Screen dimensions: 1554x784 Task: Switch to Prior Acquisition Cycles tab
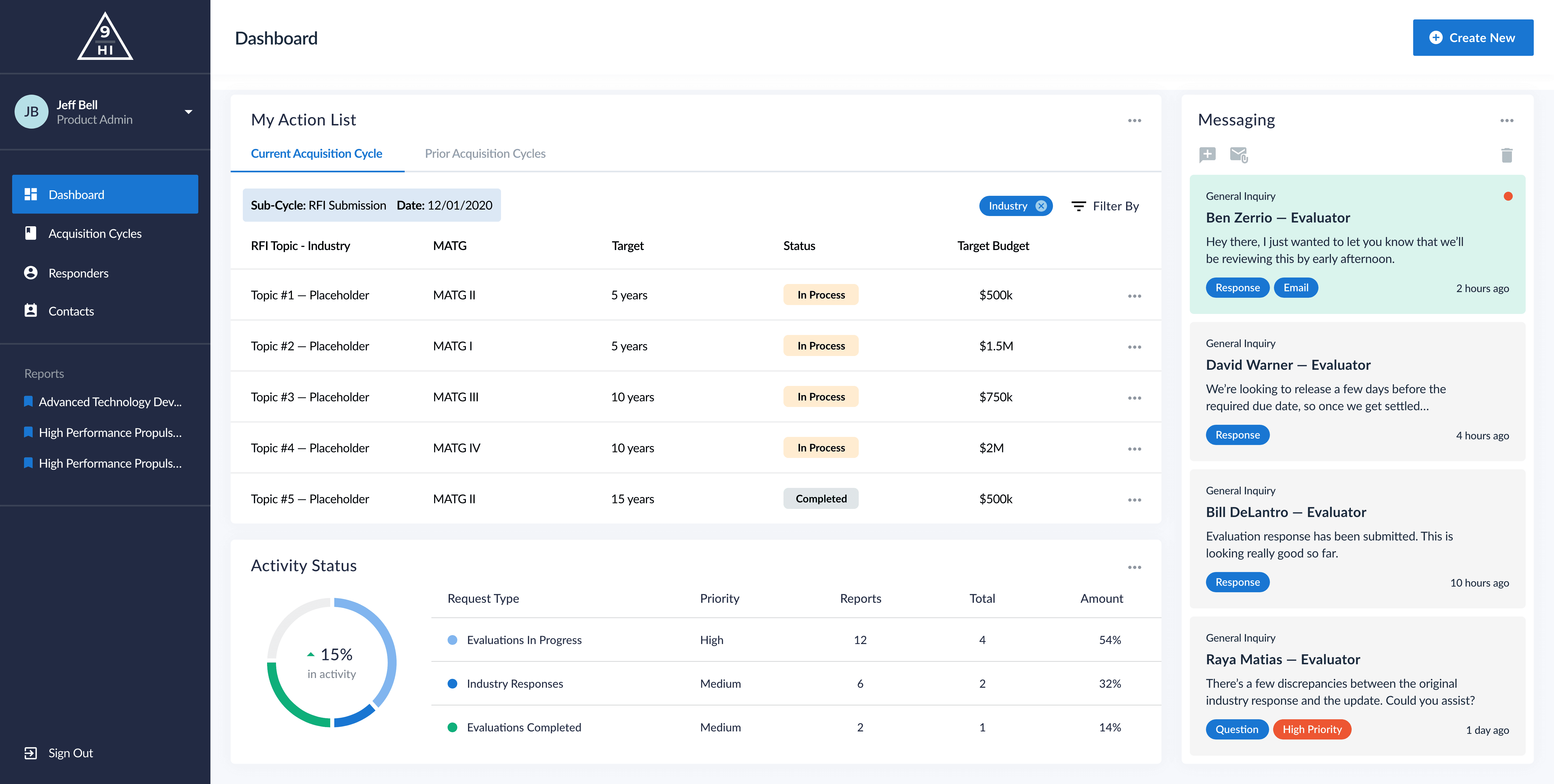tap(485, 154)
